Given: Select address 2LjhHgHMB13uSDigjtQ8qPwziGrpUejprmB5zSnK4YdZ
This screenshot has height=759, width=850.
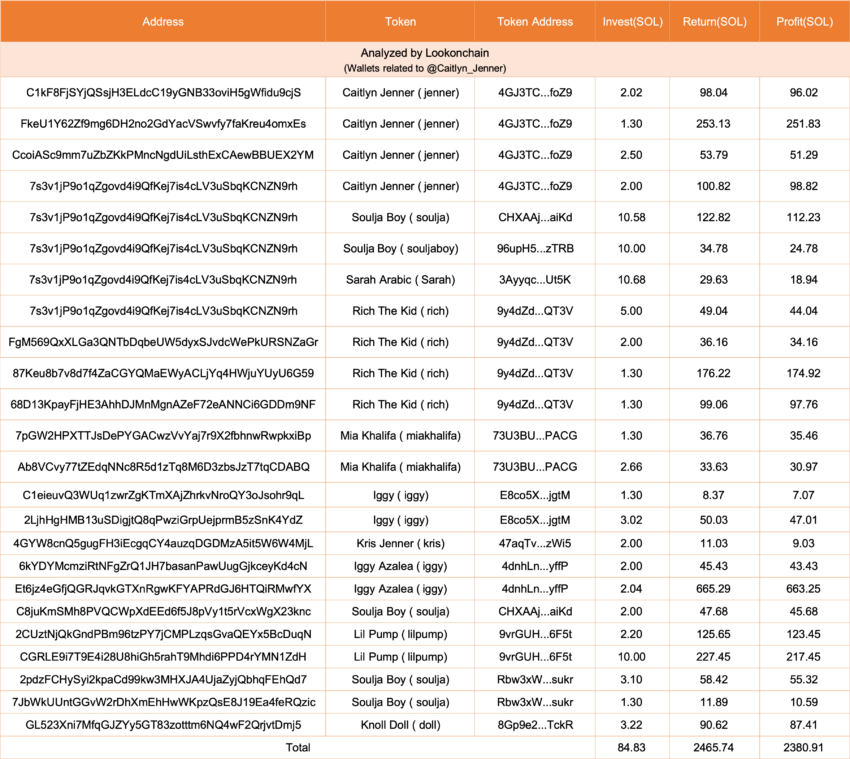Looking at the screenshot, I should (163, 520).
